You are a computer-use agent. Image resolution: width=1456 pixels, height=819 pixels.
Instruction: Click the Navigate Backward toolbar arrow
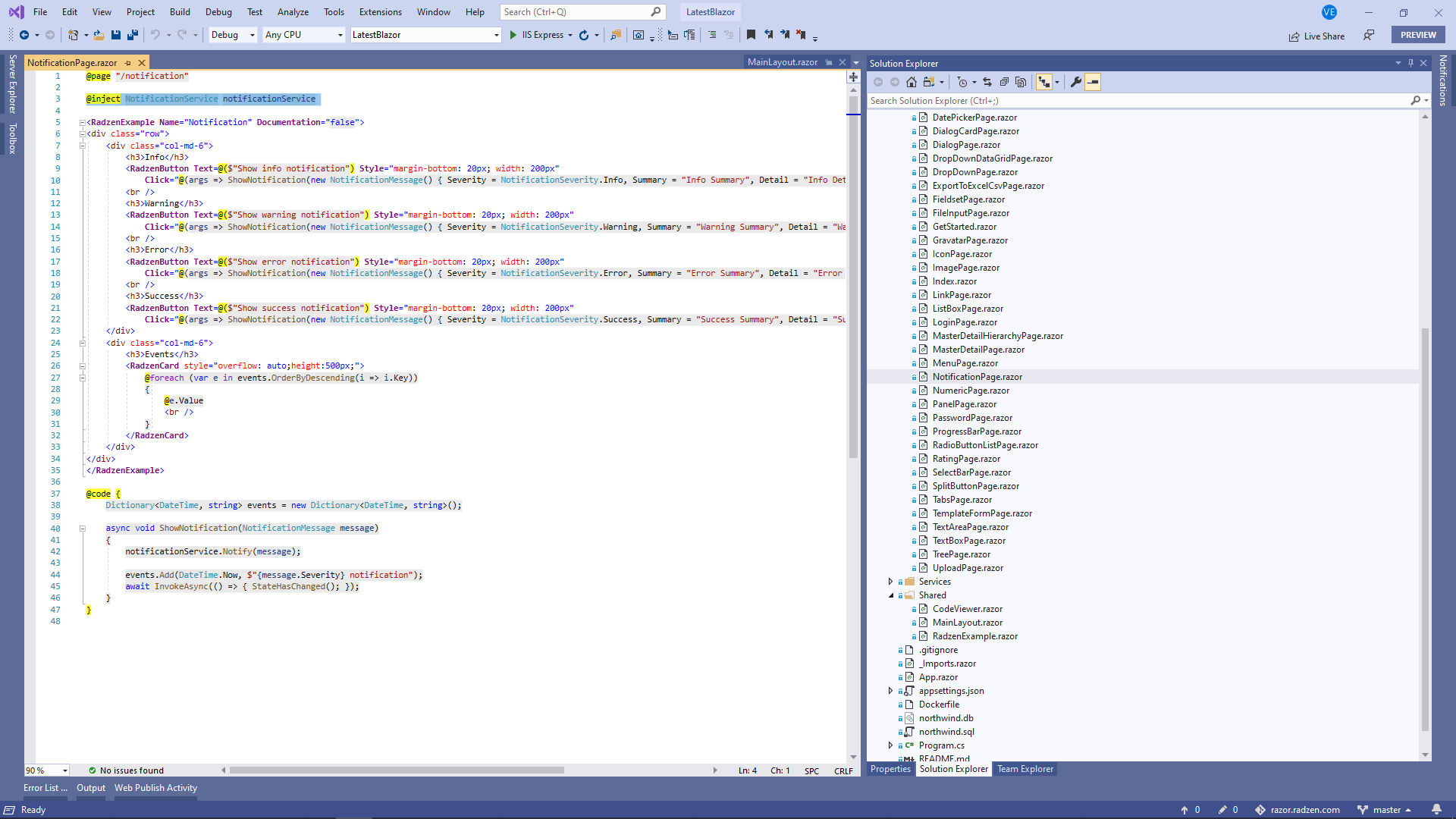pyautogui.click(x=24, y=35)
